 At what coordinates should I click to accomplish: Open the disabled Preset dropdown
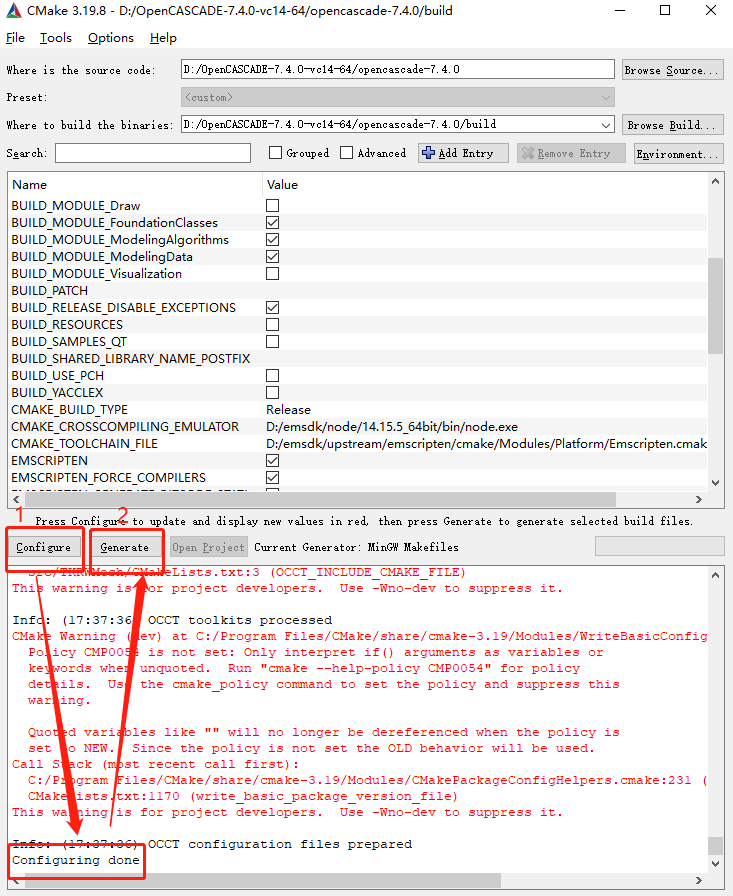coord(398,97)
